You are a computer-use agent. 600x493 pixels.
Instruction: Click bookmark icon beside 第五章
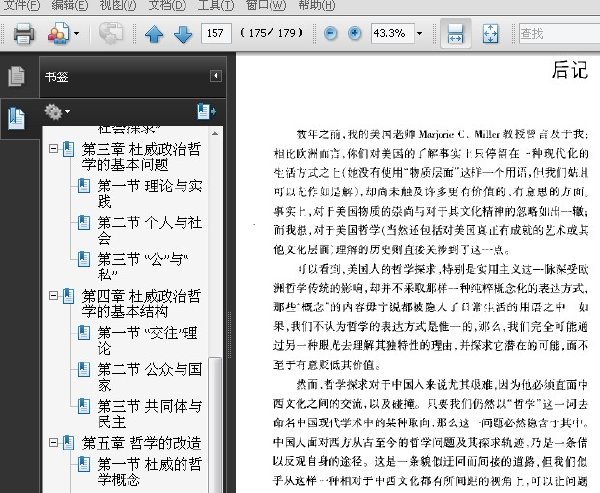click(68, 443)
